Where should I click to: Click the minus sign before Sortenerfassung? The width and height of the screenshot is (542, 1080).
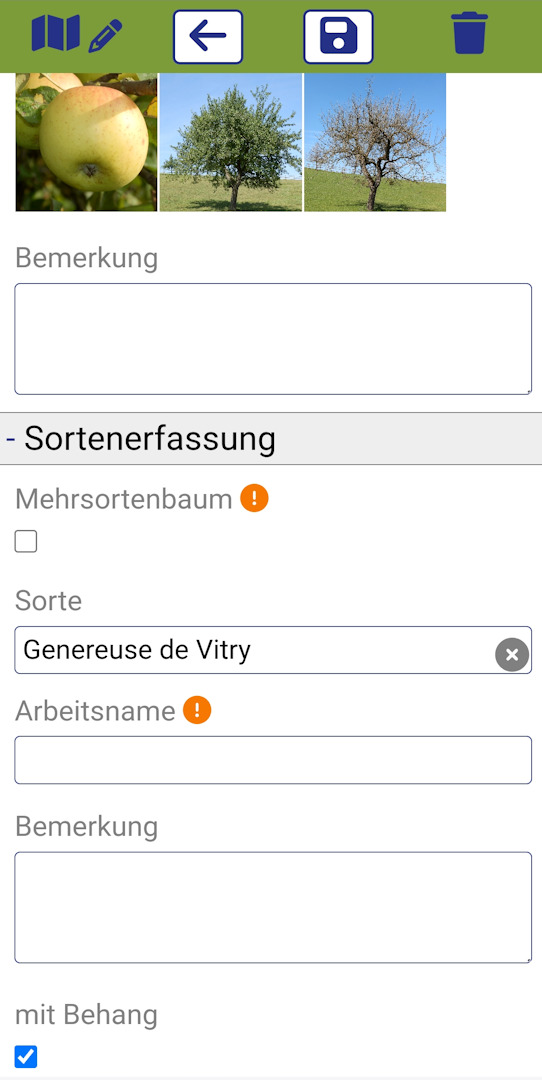pos(11,438)
